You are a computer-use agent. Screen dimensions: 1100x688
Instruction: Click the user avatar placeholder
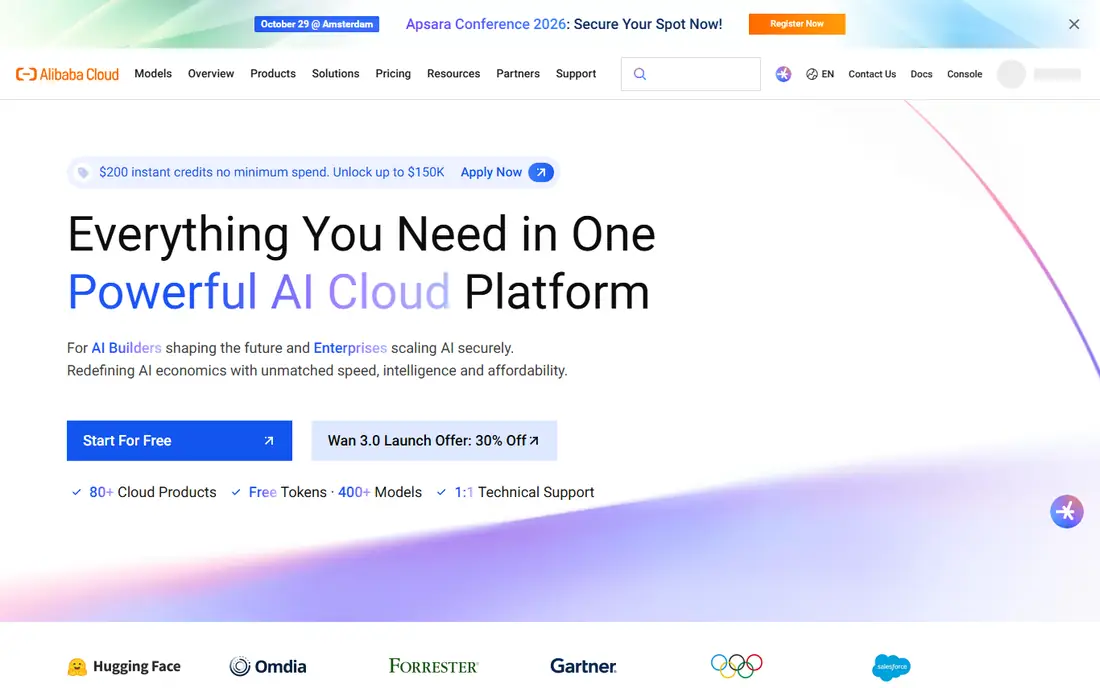[1011, 74]
